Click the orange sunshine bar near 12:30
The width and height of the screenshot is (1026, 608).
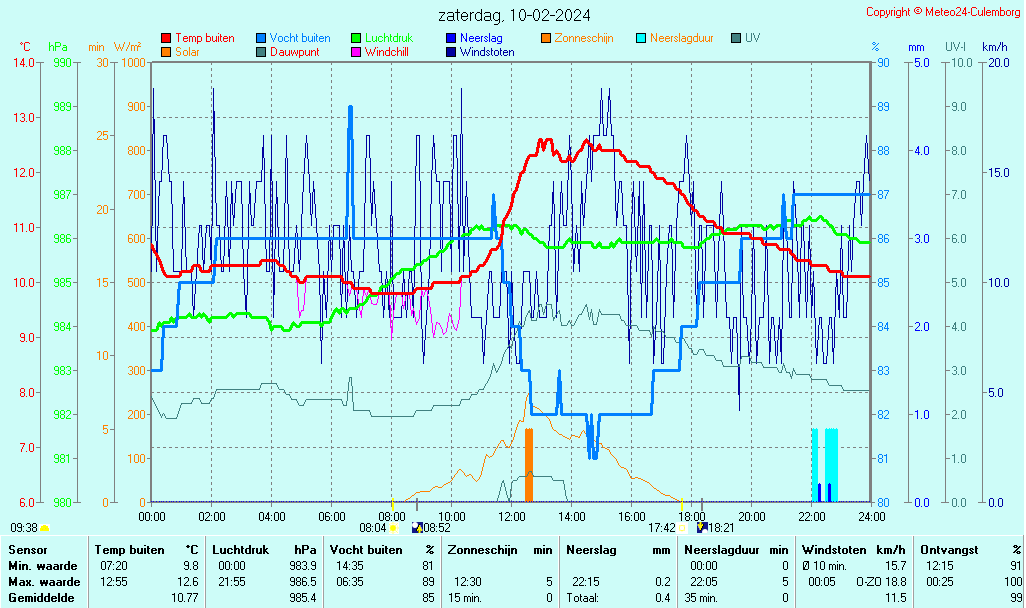(x=529, y=465)
